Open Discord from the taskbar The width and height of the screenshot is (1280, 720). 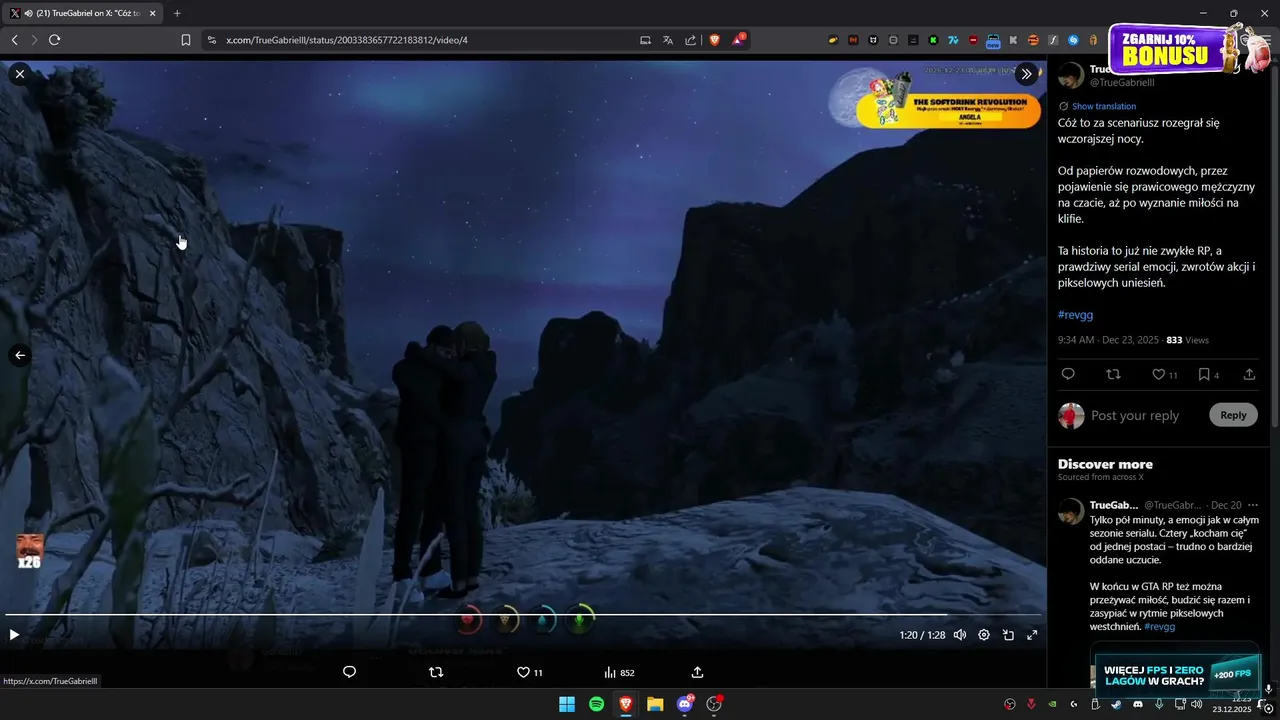click(686, 704)
